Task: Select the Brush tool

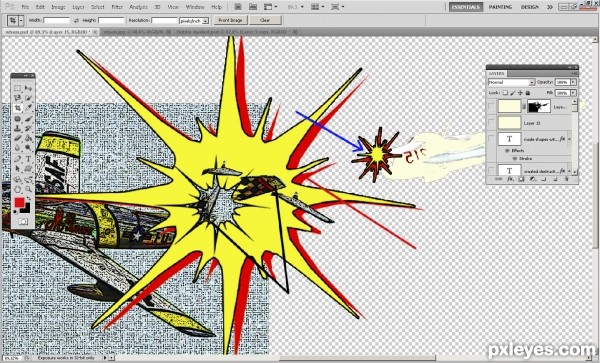Action: pyautogui.click(x=29, y=118)
